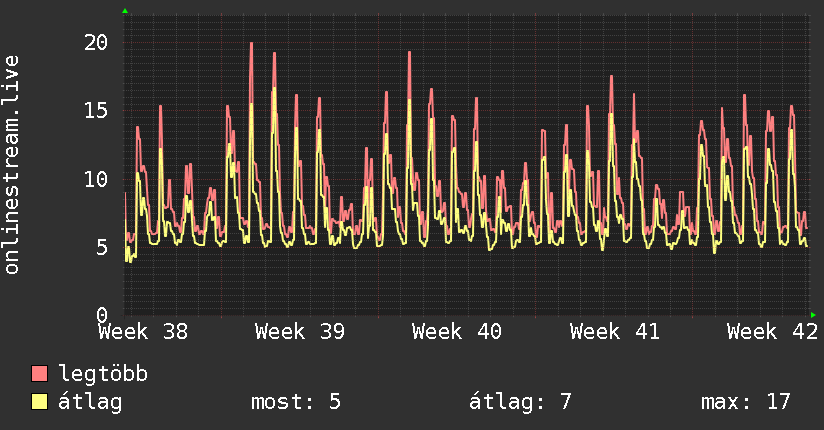Click the pink legtöbb legend swatch

pos(39,373)
